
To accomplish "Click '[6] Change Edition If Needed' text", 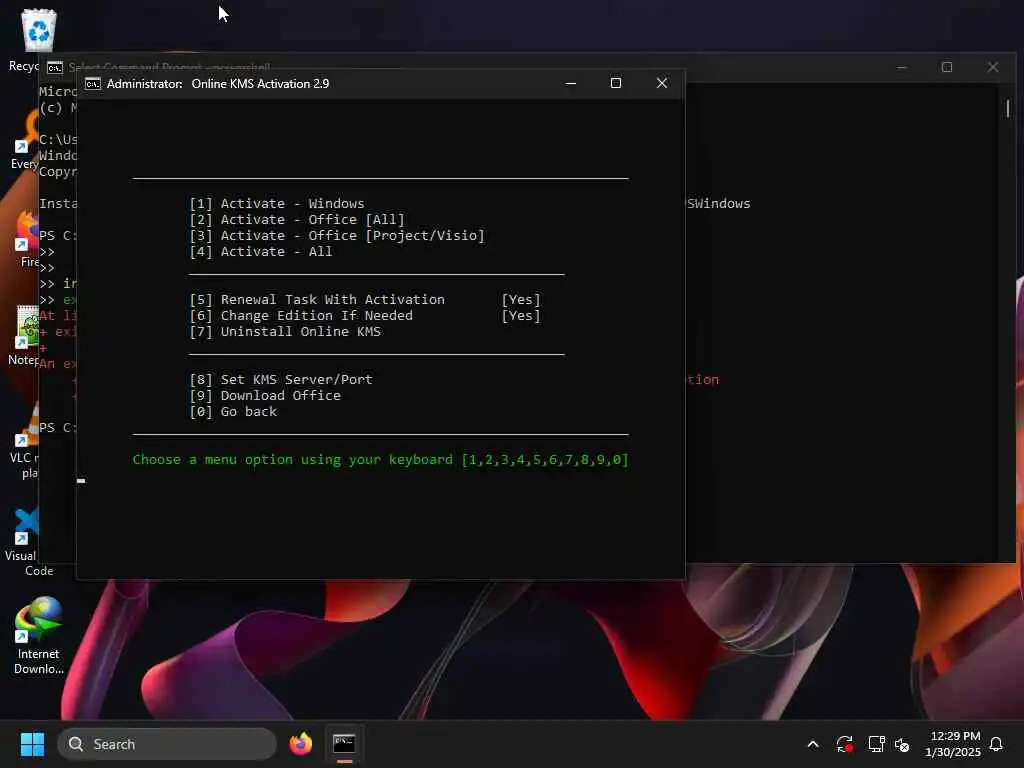I will coord(301,315).
